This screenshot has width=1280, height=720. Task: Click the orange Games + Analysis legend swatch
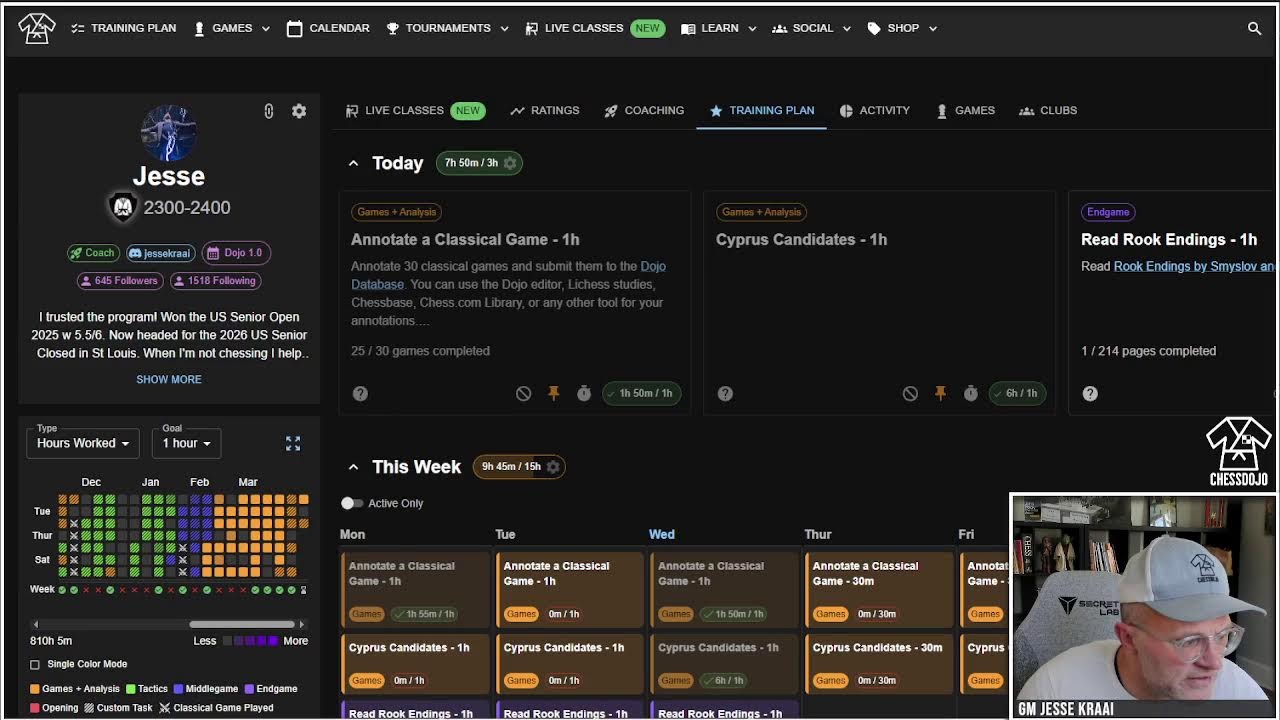click(35, 689)
